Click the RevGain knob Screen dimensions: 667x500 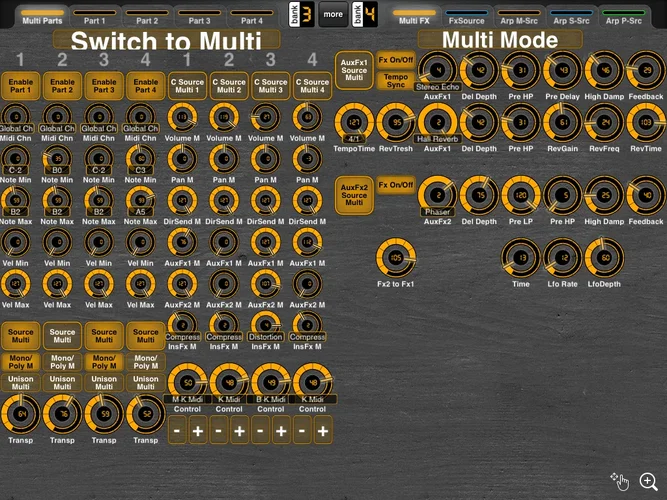(x=562, y=123)
